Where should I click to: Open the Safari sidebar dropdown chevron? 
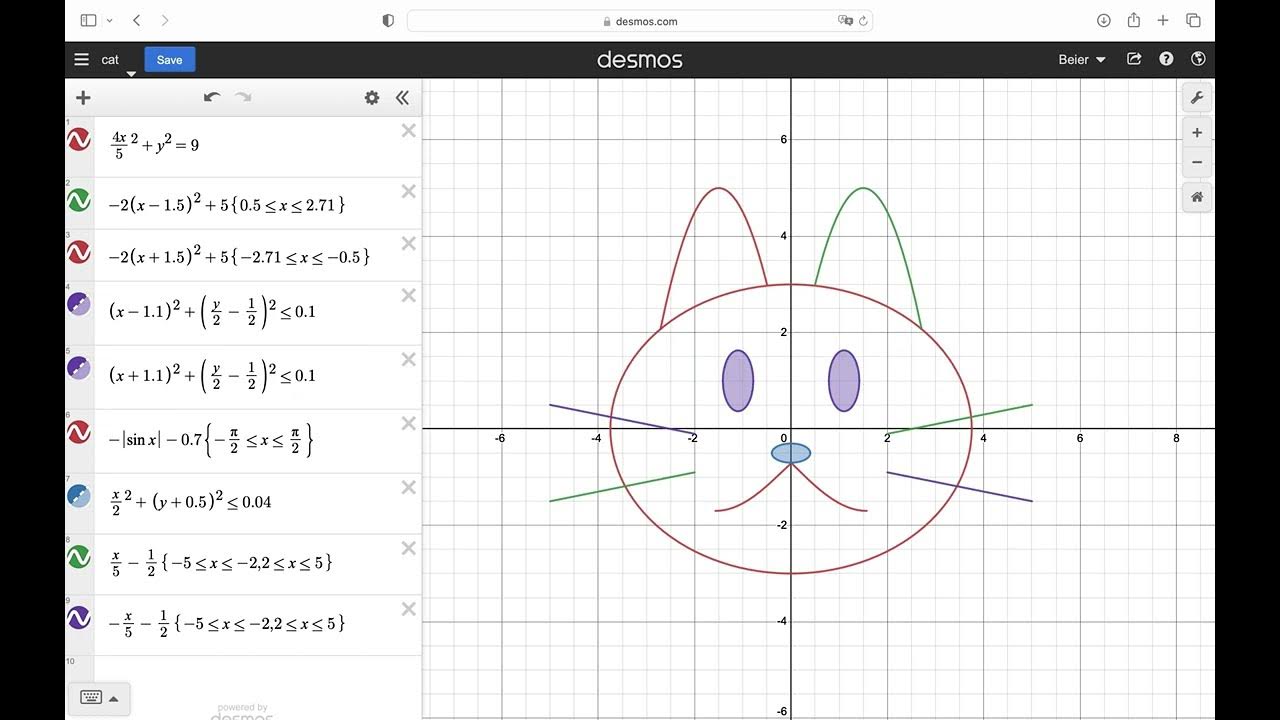(109, 20)
